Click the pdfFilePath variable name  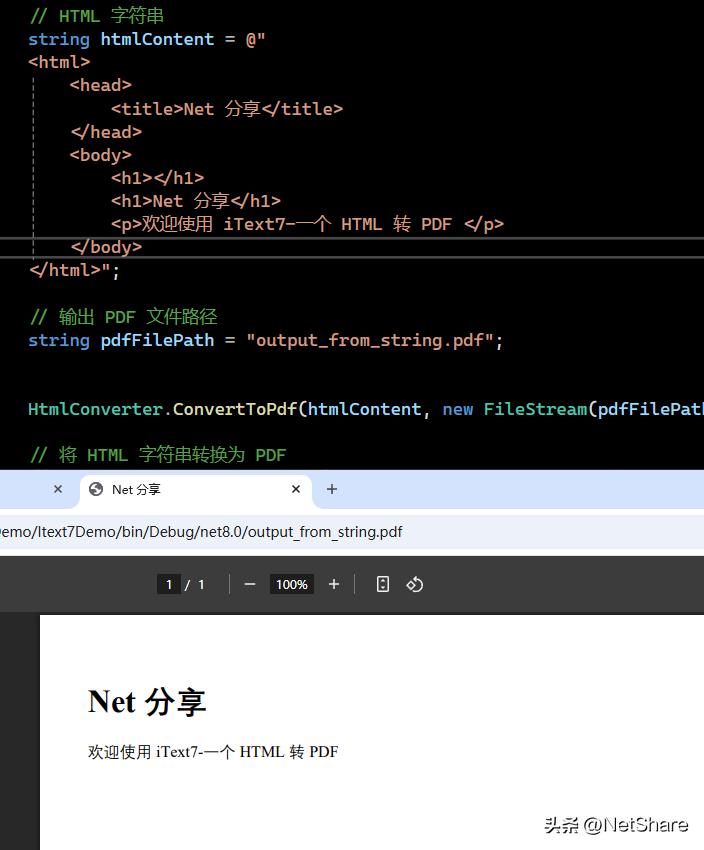pos(157,340)
